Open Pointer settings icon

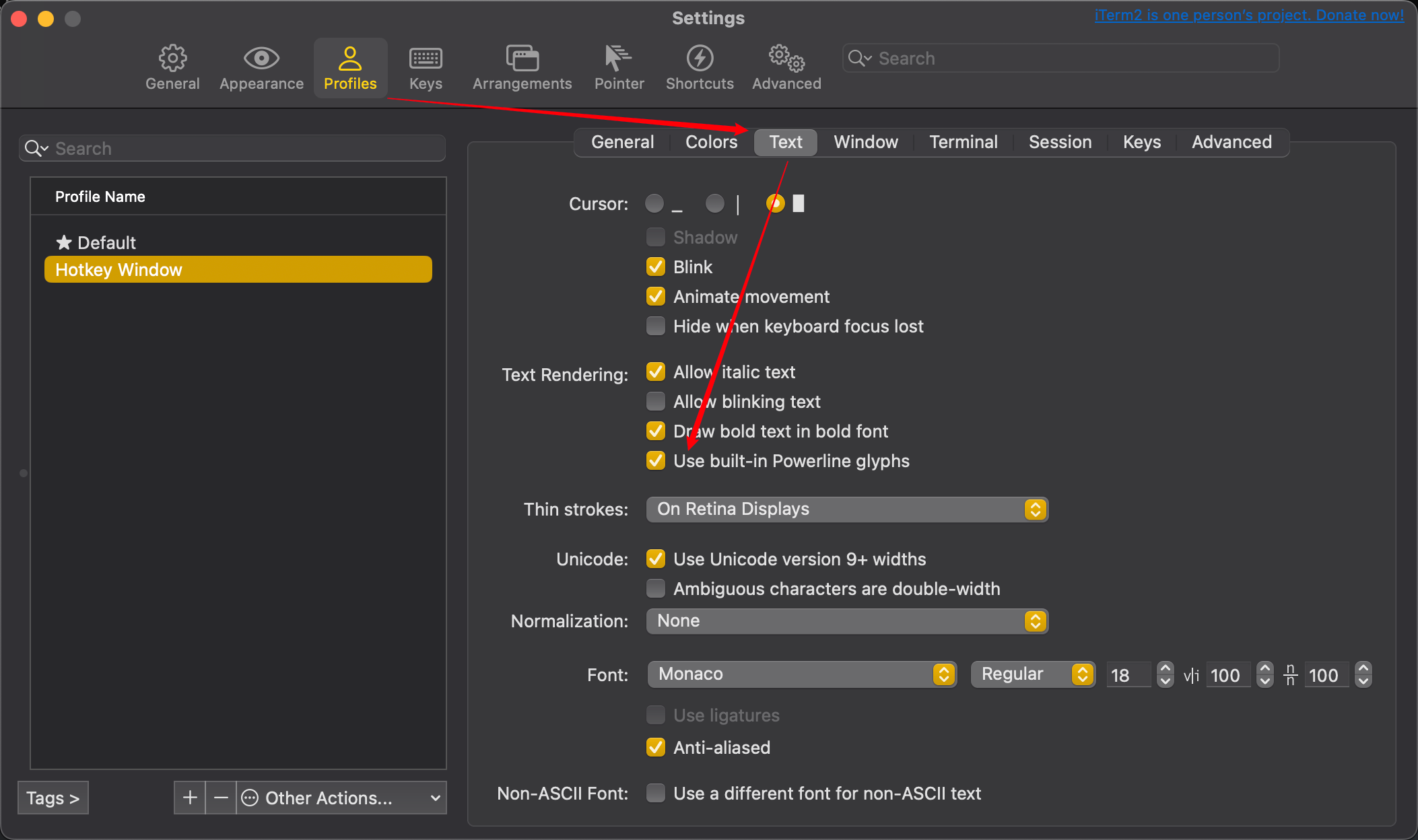click(x=618, y=59)
